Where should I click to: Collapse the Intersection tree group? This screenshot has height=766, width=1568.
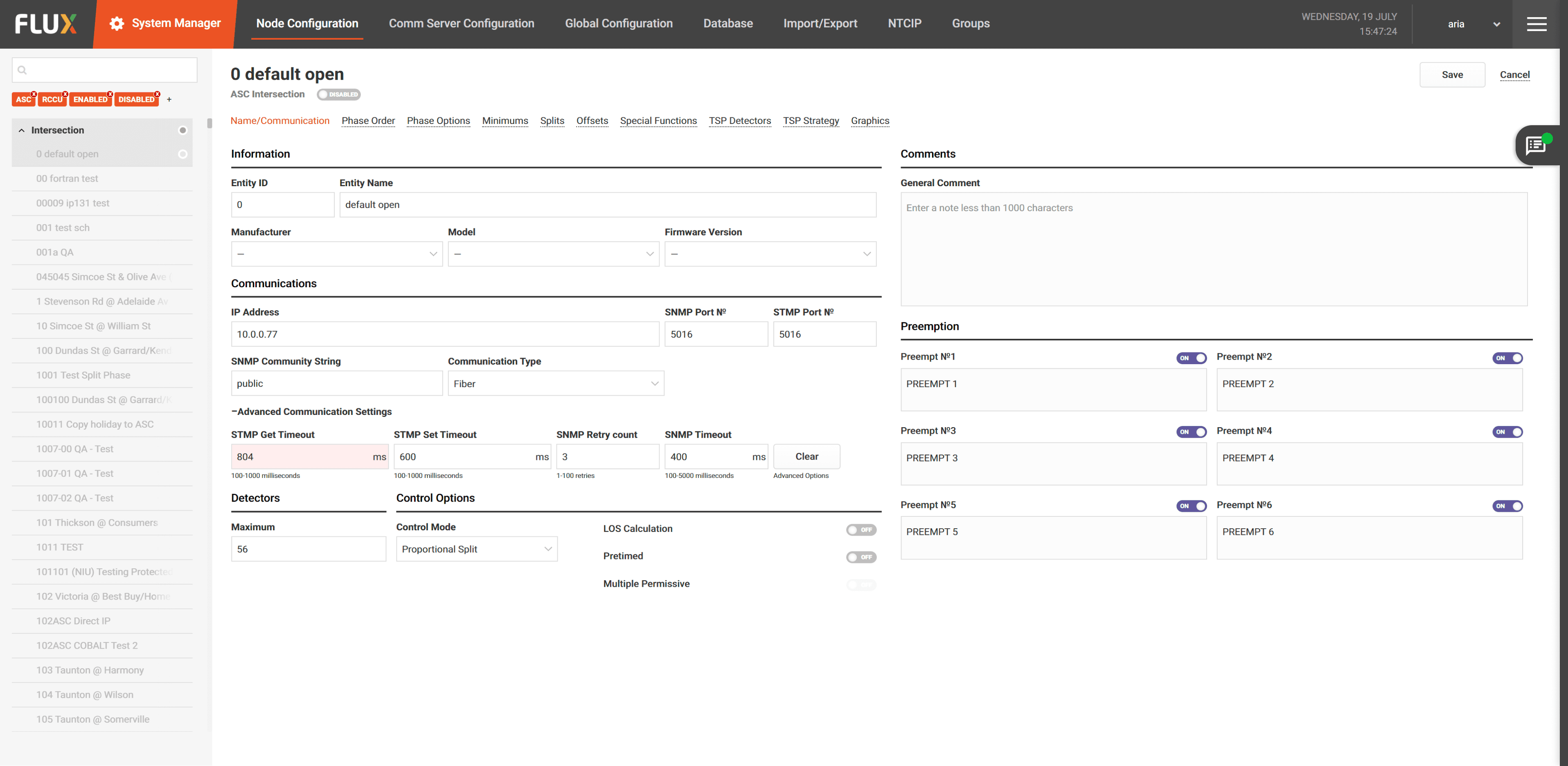[22, 130]
